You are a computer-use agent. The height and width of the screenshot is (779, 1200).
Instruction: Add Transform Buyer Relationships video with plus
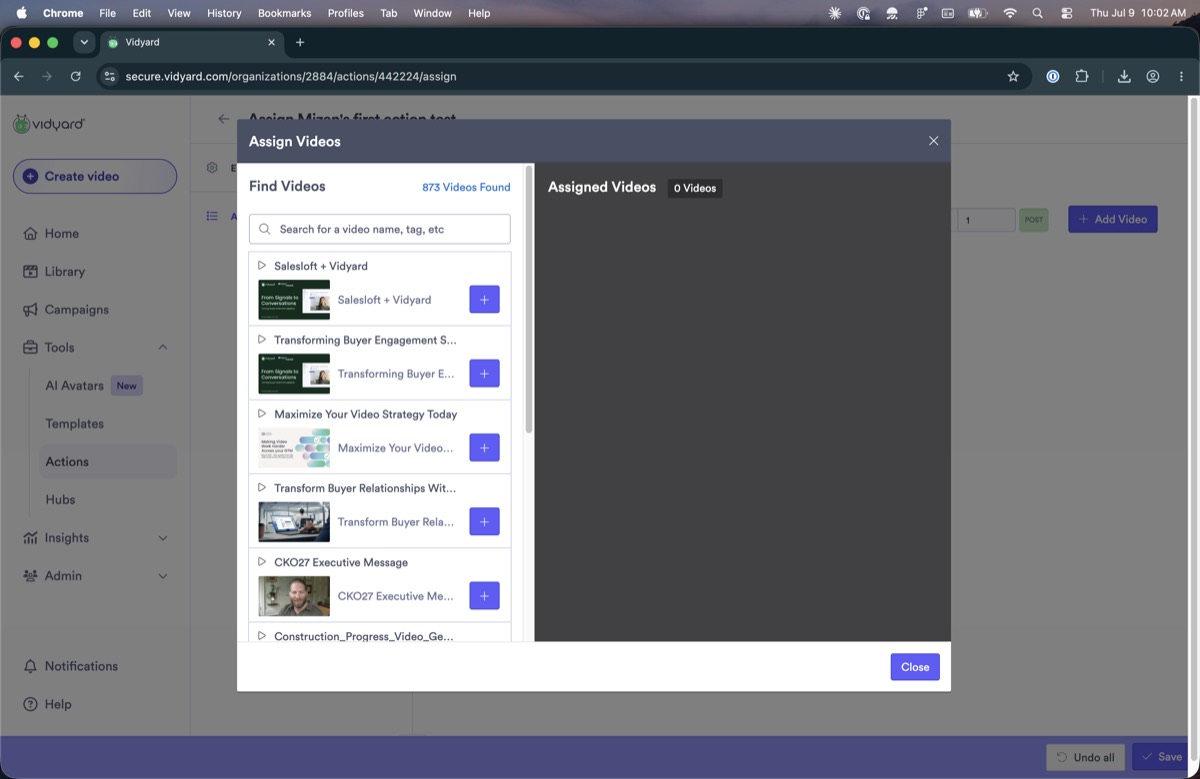click(x=484, y=521)
